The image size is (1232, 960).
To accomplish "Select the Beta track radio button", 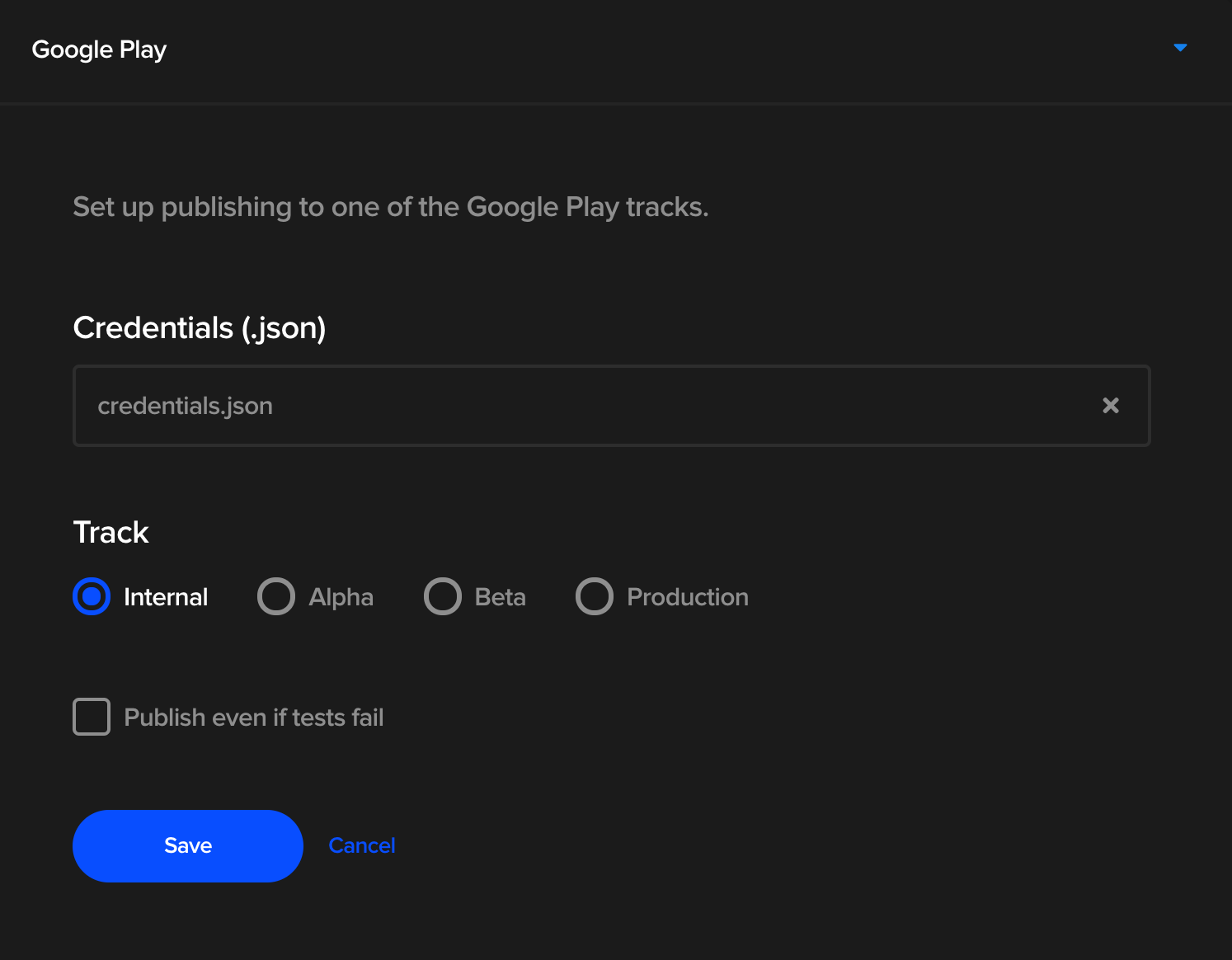I will coord(443,596).
